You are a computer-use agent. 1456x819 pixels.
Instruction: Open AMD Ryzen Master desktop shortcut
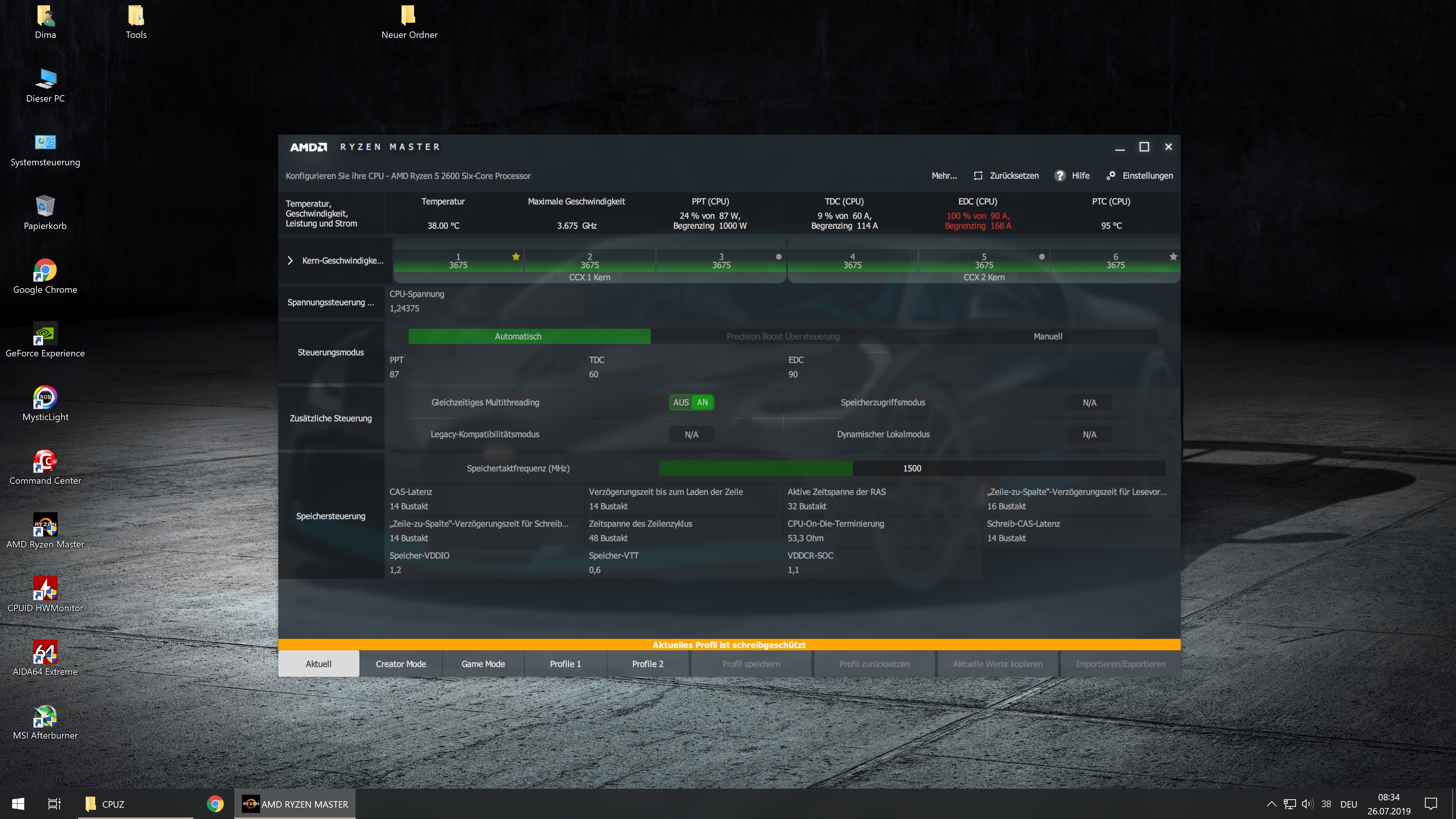click(x=45, y=526)
